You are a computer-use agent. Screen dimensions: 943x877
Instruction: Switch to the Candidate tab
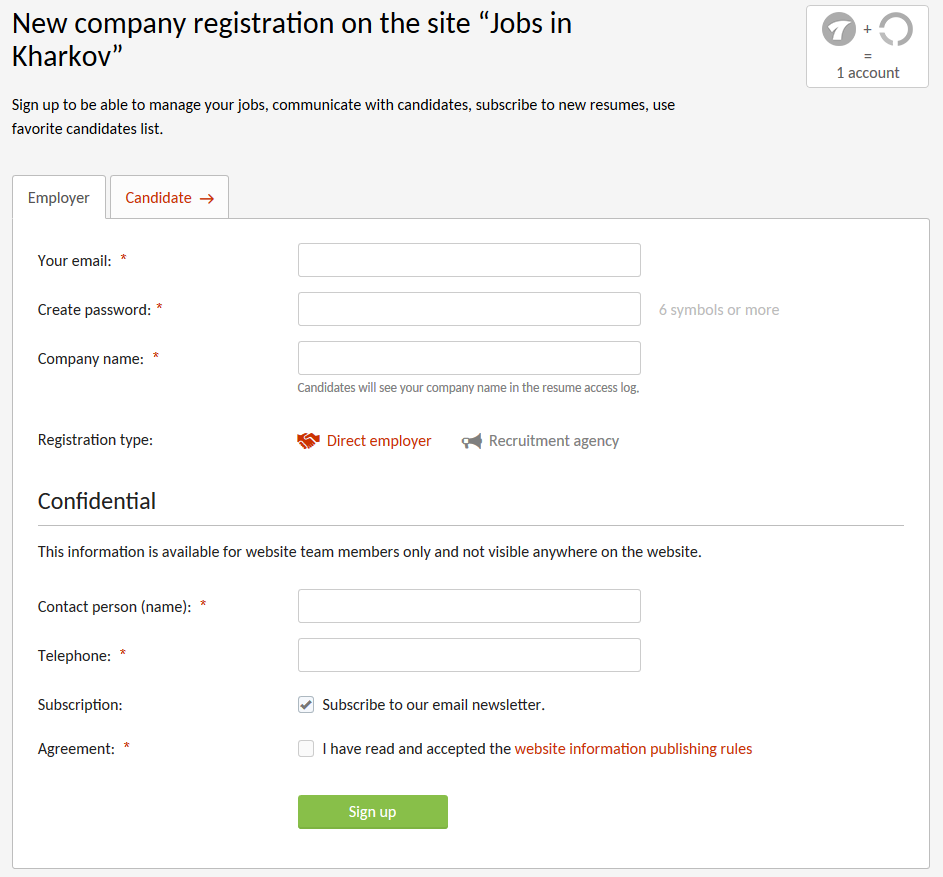click(158, 198)
